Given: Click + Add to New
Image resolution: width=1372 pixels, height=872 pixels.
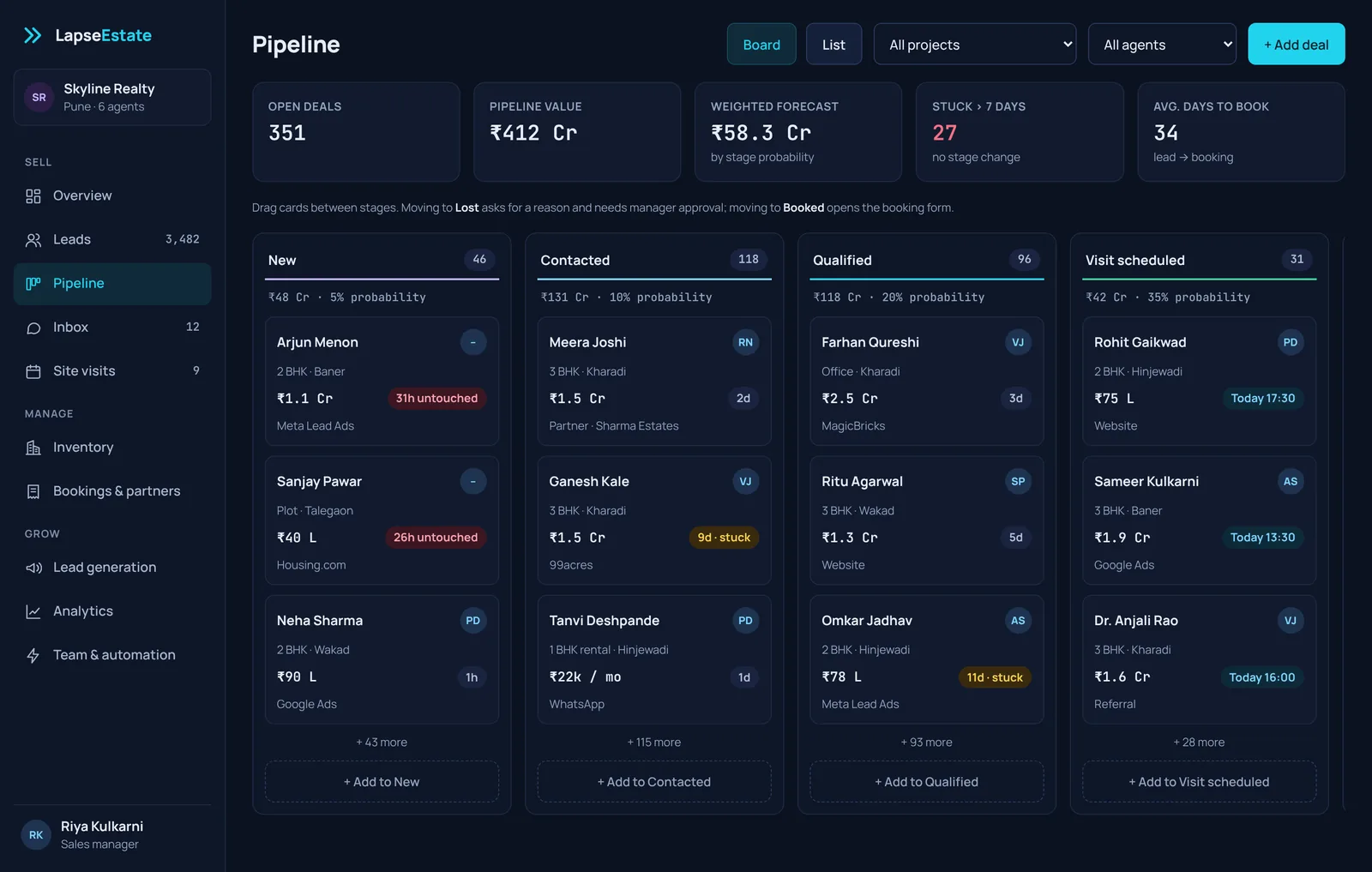Looking at the screenshot, I should (382, 782).
